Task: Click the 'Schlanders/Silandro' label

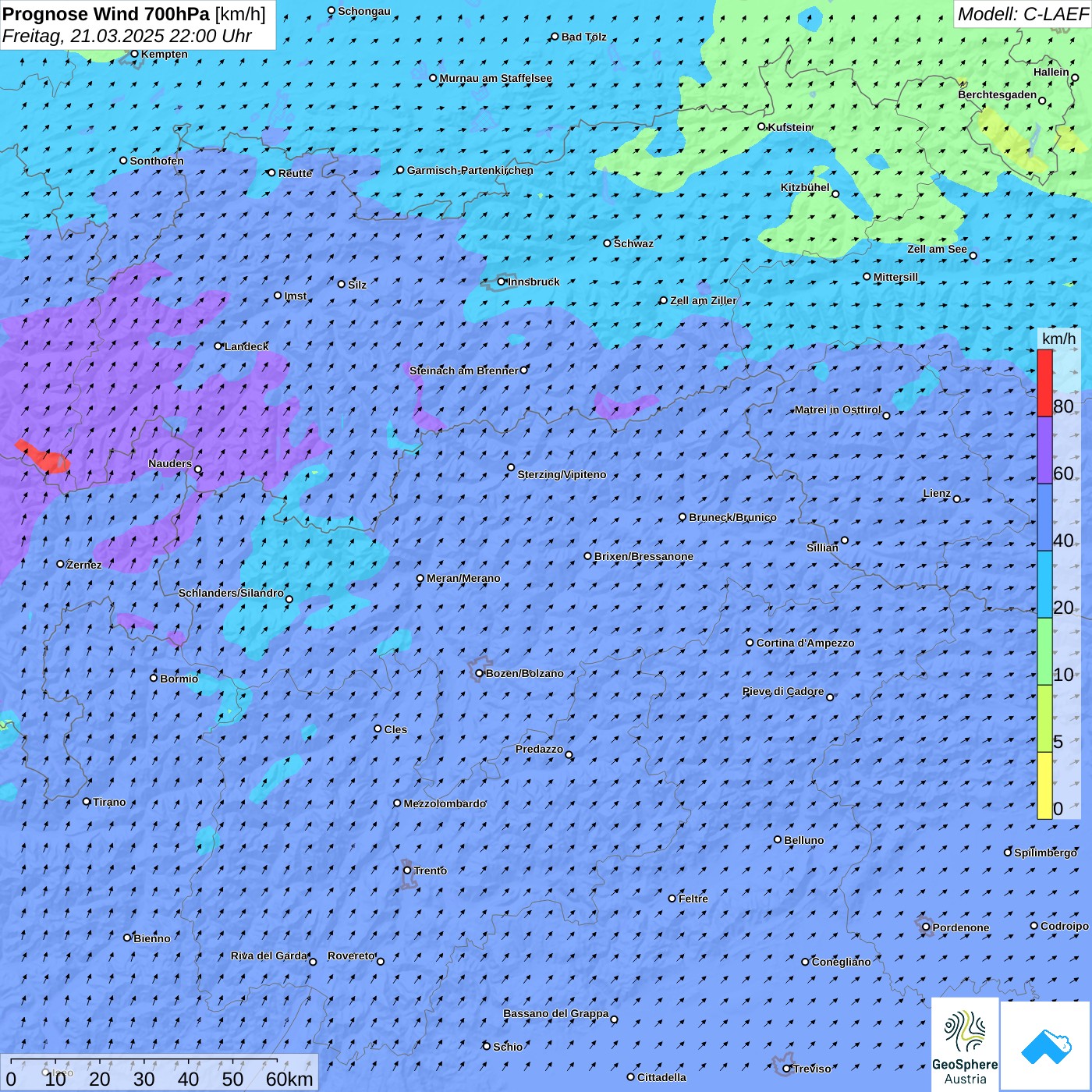Action: (231, 593)
